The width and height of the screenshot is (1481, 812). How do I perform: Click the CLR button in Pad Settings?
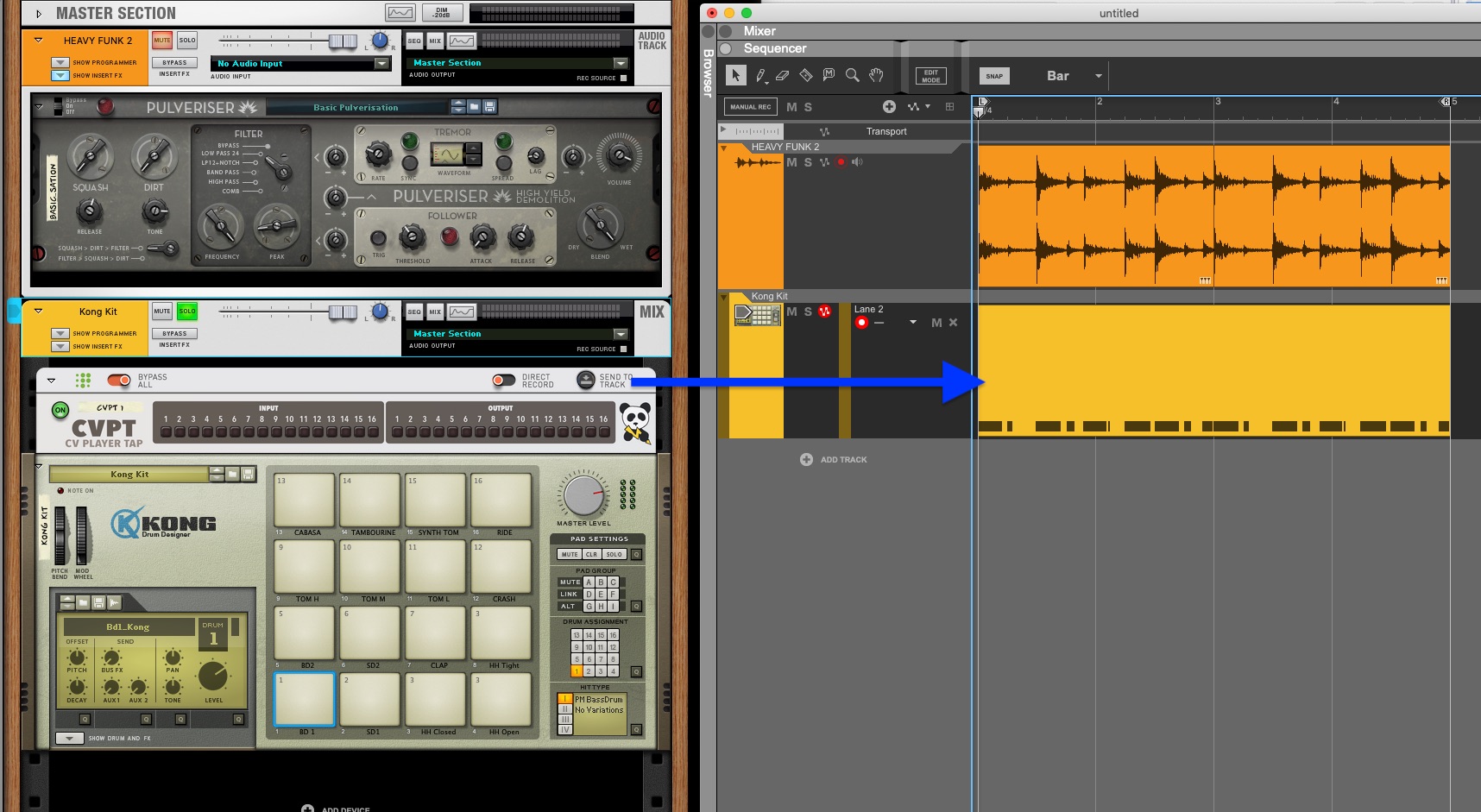pos(591,554)
